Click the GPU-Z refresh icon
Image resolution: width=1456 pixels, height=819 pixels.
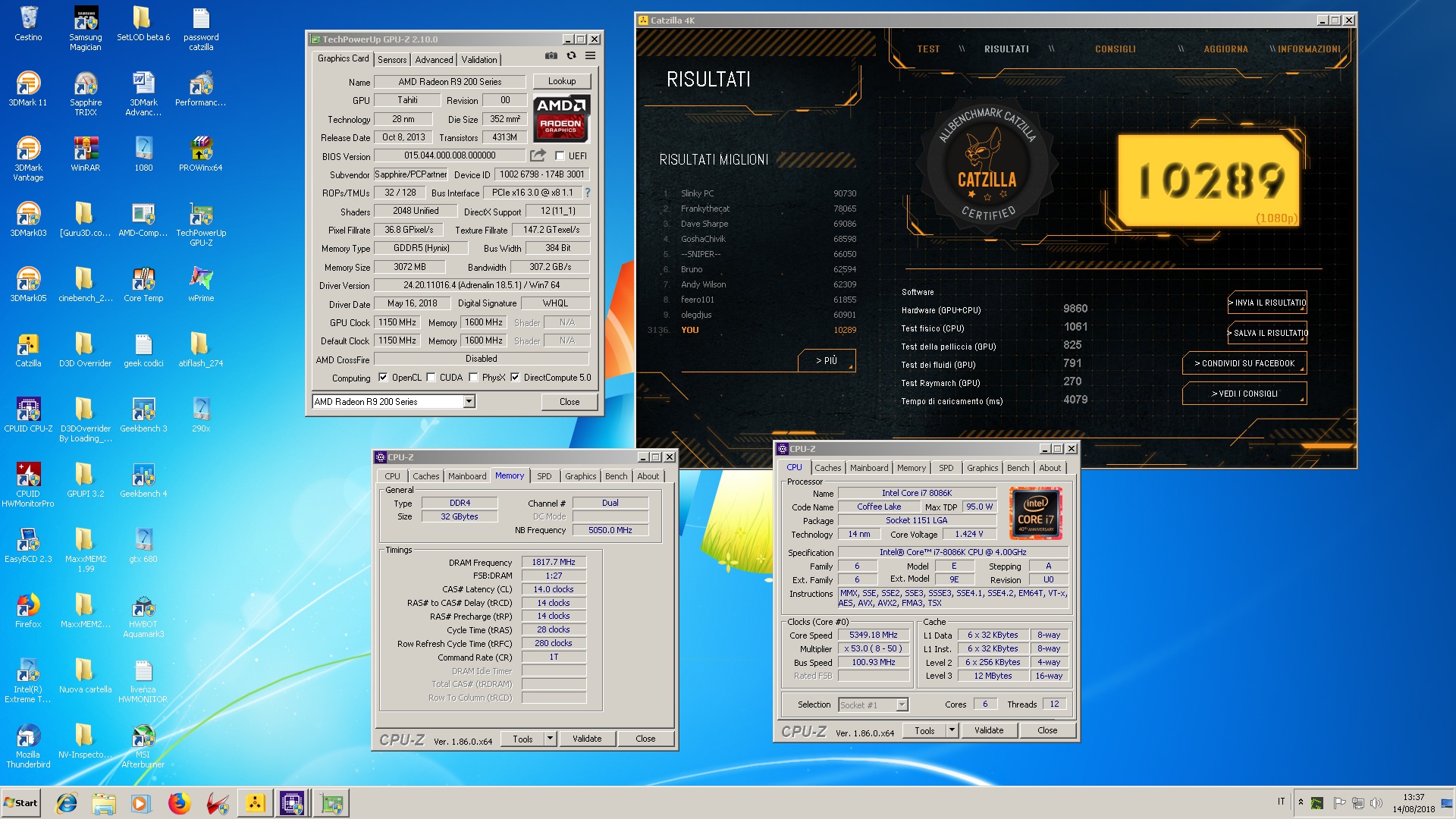[x=571, y=56]
